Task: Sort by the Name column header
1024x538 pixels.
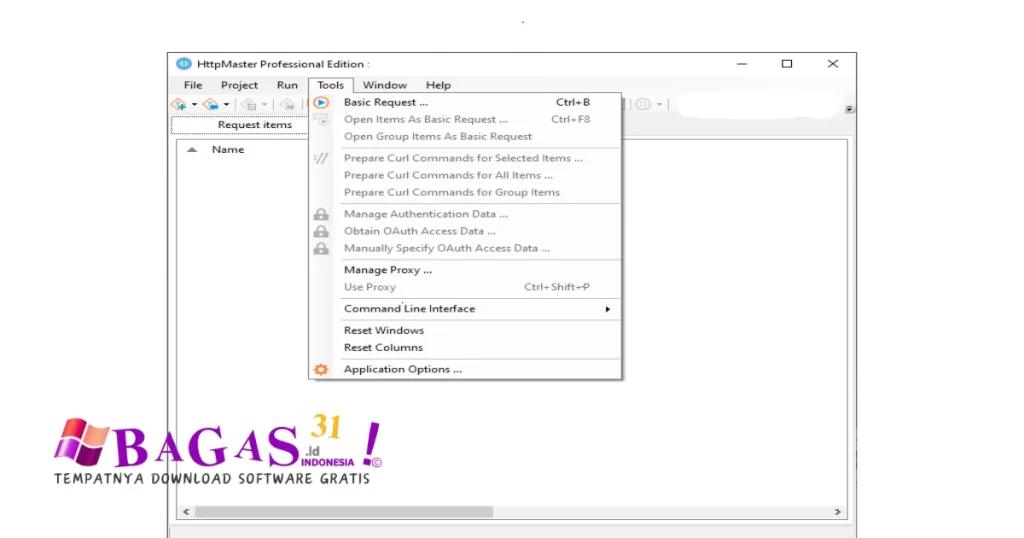Action: [228, 150]
